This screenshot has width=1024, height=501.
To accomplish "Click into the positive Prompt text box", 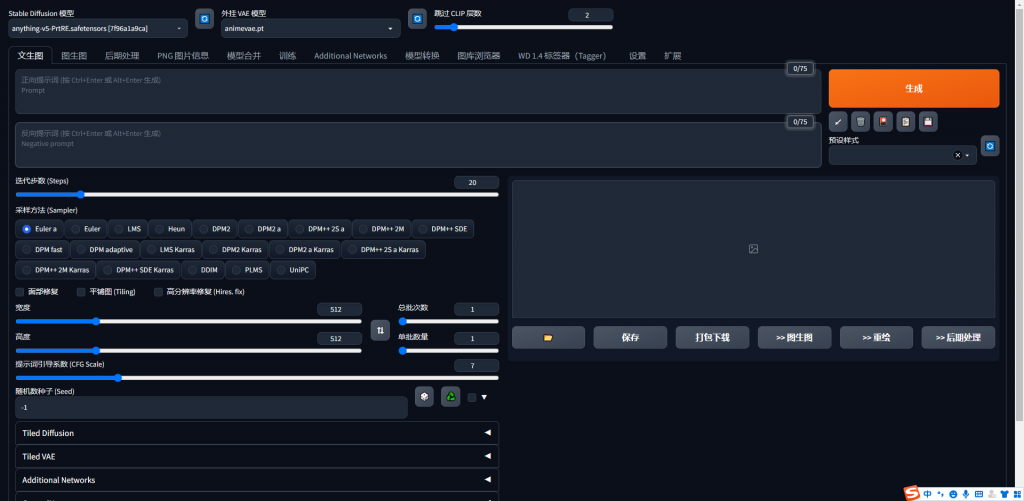I will pyautogui.click(x=418, y=91).
